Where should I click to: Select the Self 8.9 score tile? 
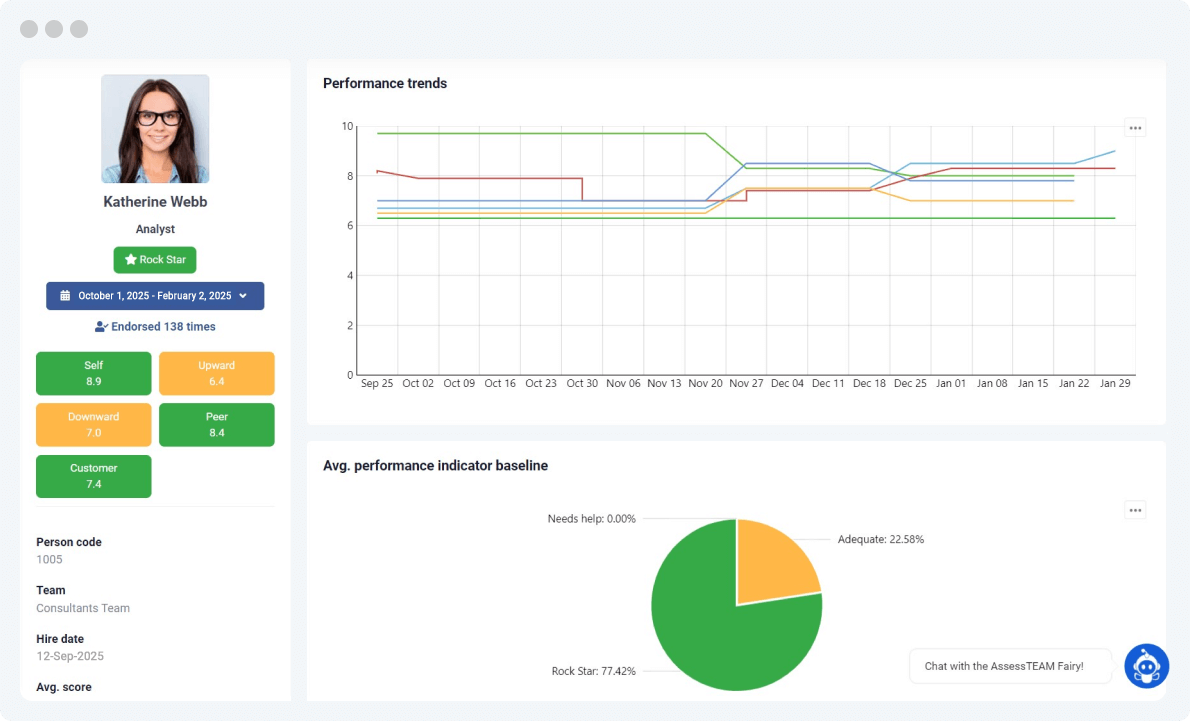coord(94,373)
